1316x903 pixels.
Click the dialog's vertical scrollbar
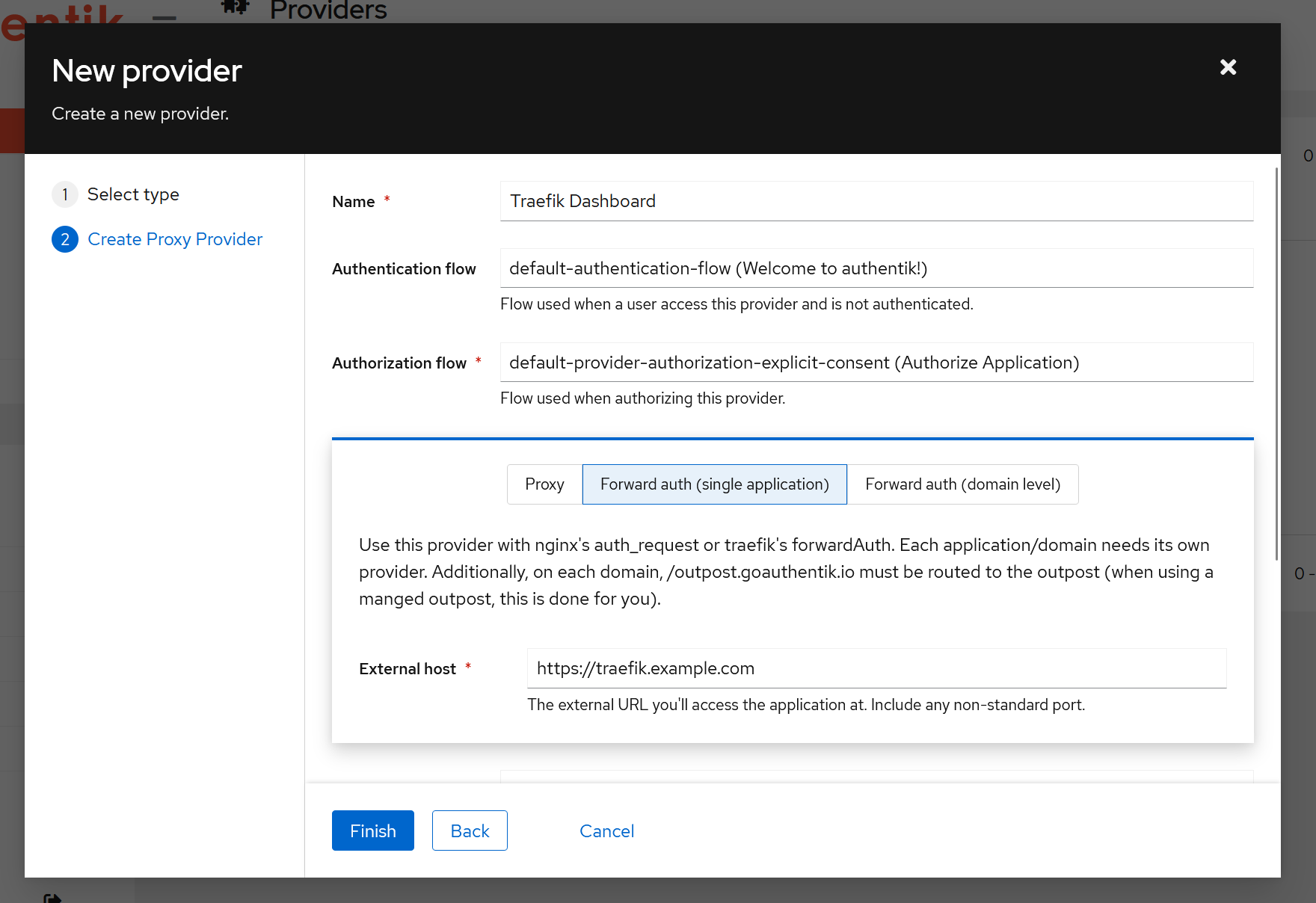(1276, 364)
